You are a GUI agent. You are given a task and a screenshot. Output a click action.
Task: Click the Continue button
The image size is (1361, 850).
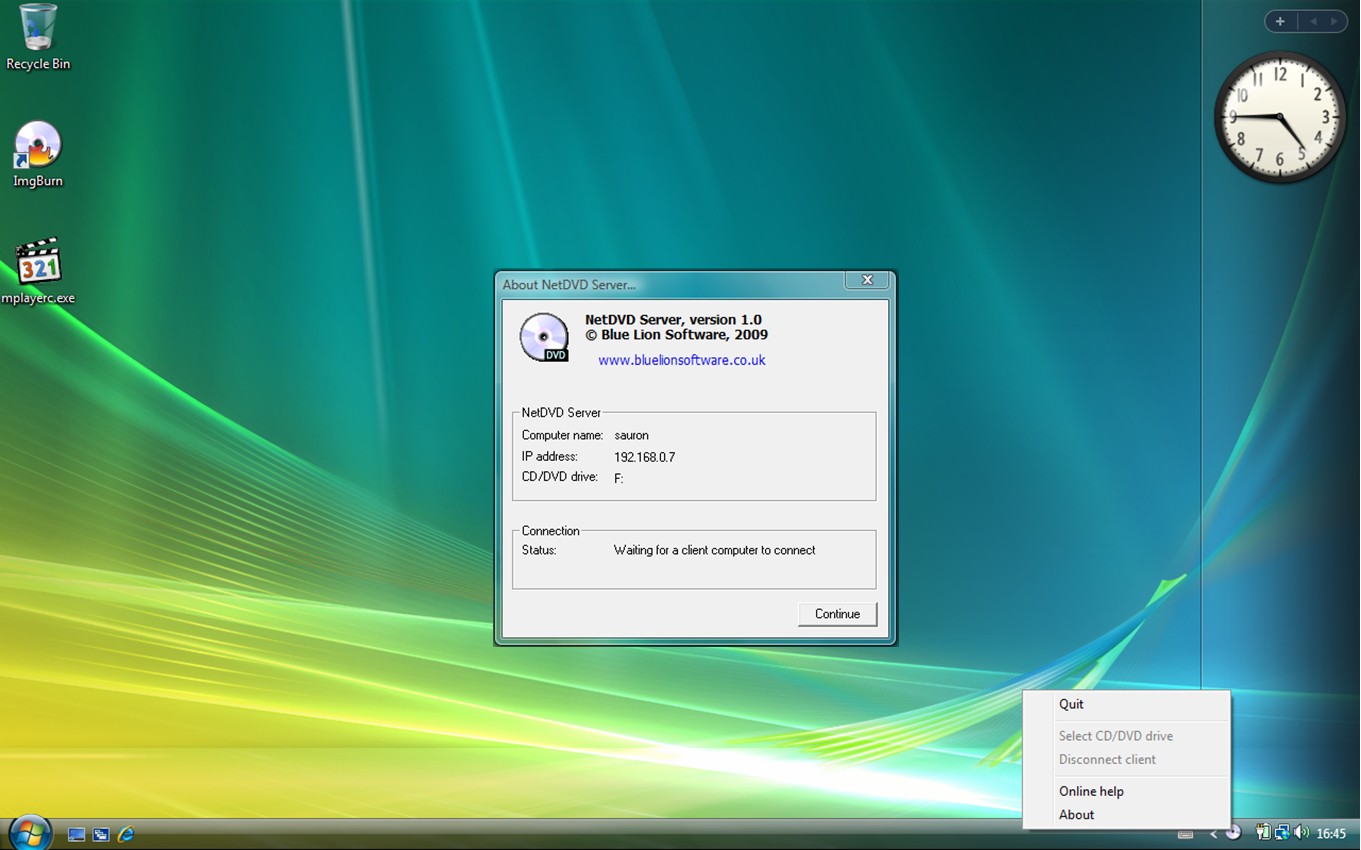coord(837,614)
